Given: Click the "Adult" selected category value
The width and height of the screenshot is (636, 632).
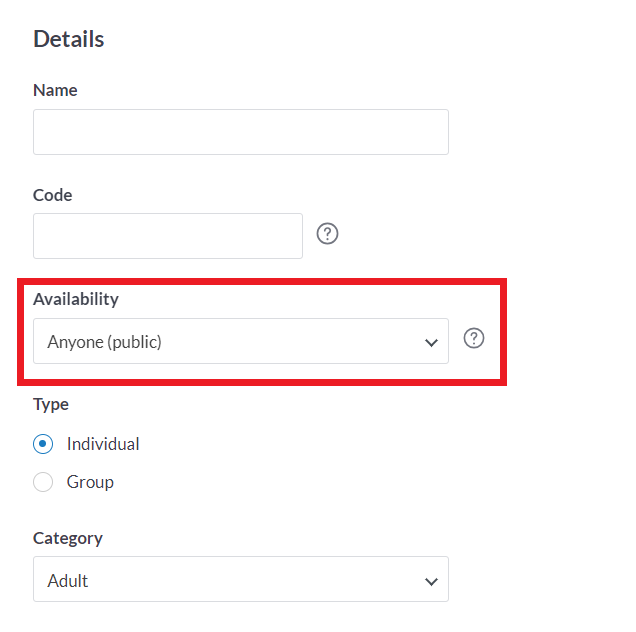Looking at the screenshot, I should click(68, 580).
